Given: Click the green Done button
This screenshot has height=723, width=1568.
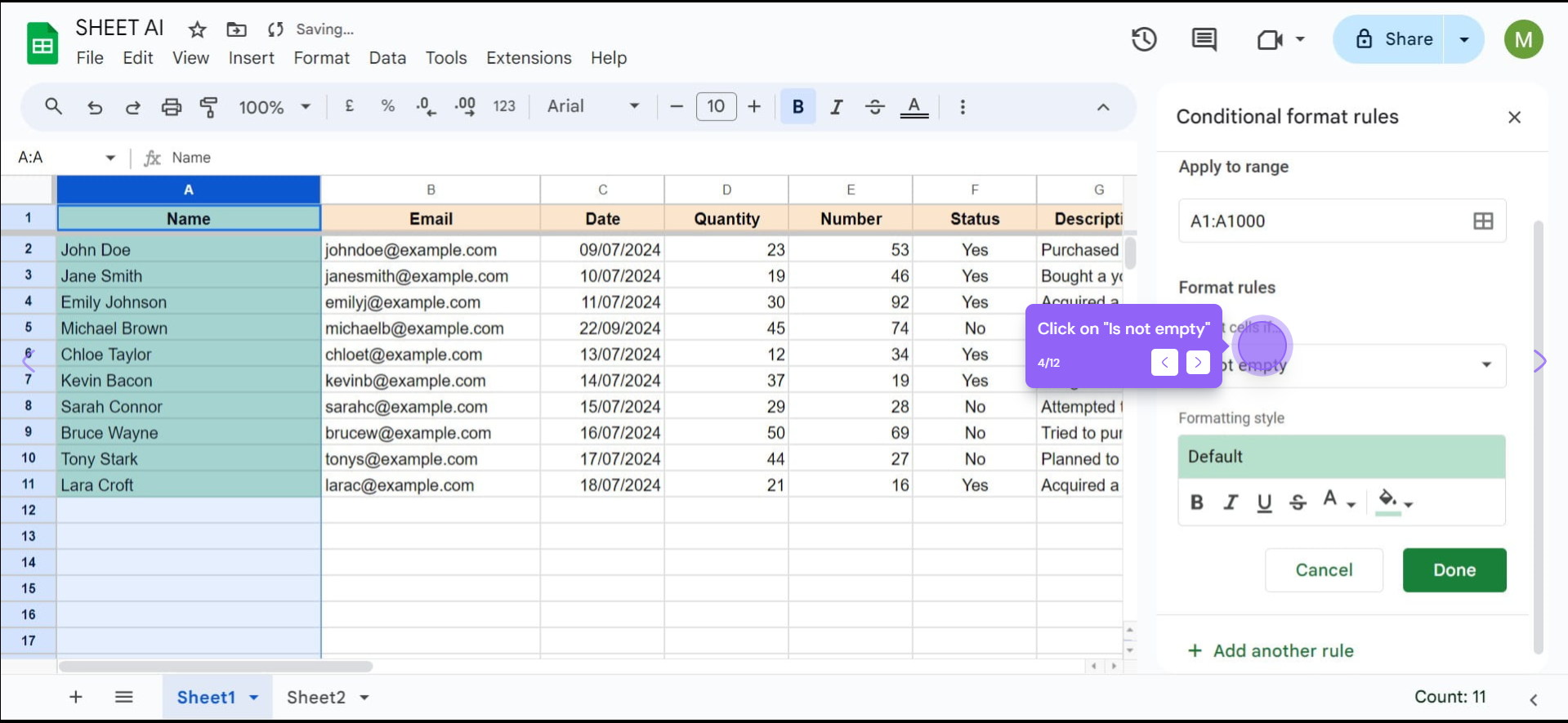Looking at the screenshot, I should (x=1454, y=570).
